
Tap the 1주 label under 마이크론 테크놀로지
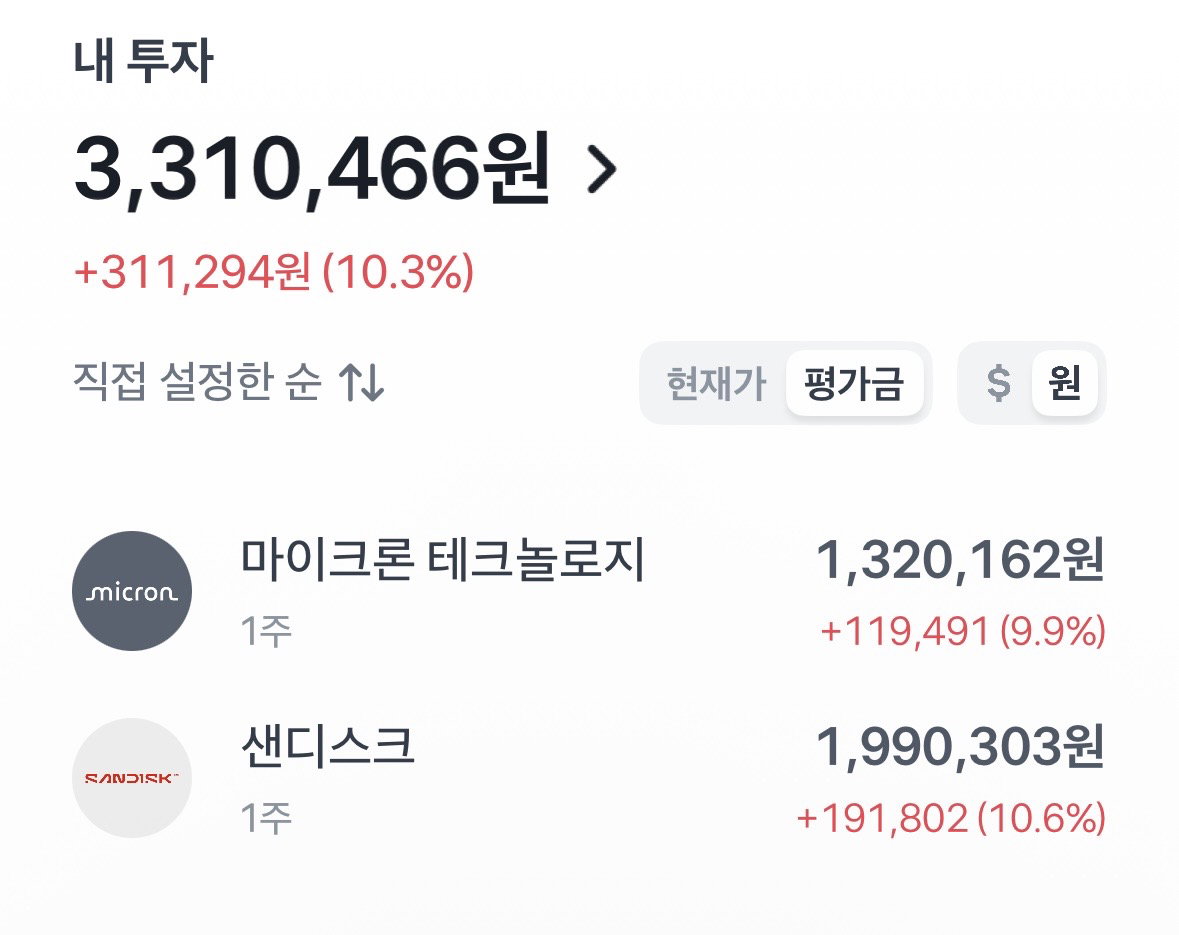click(x=266, y=630)
